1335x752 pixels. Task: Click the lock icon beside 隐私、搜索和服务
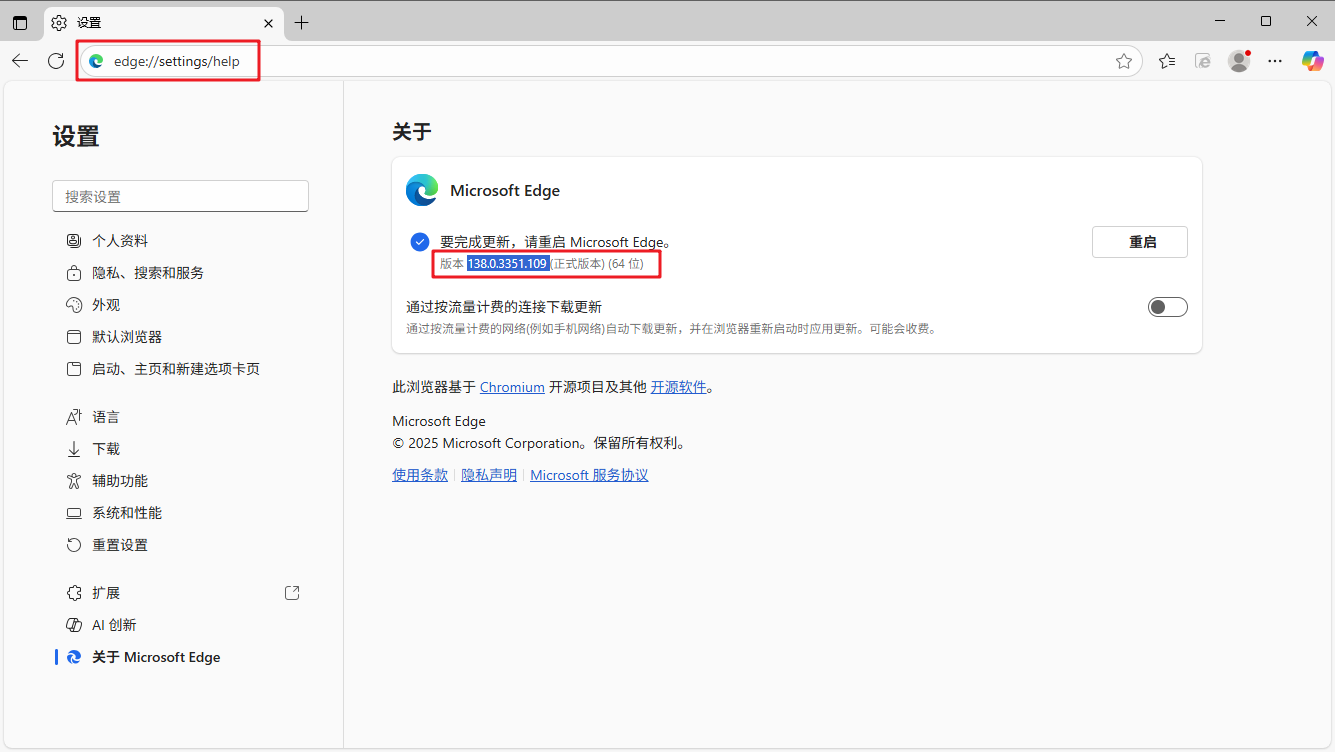[x=74, y=273]
